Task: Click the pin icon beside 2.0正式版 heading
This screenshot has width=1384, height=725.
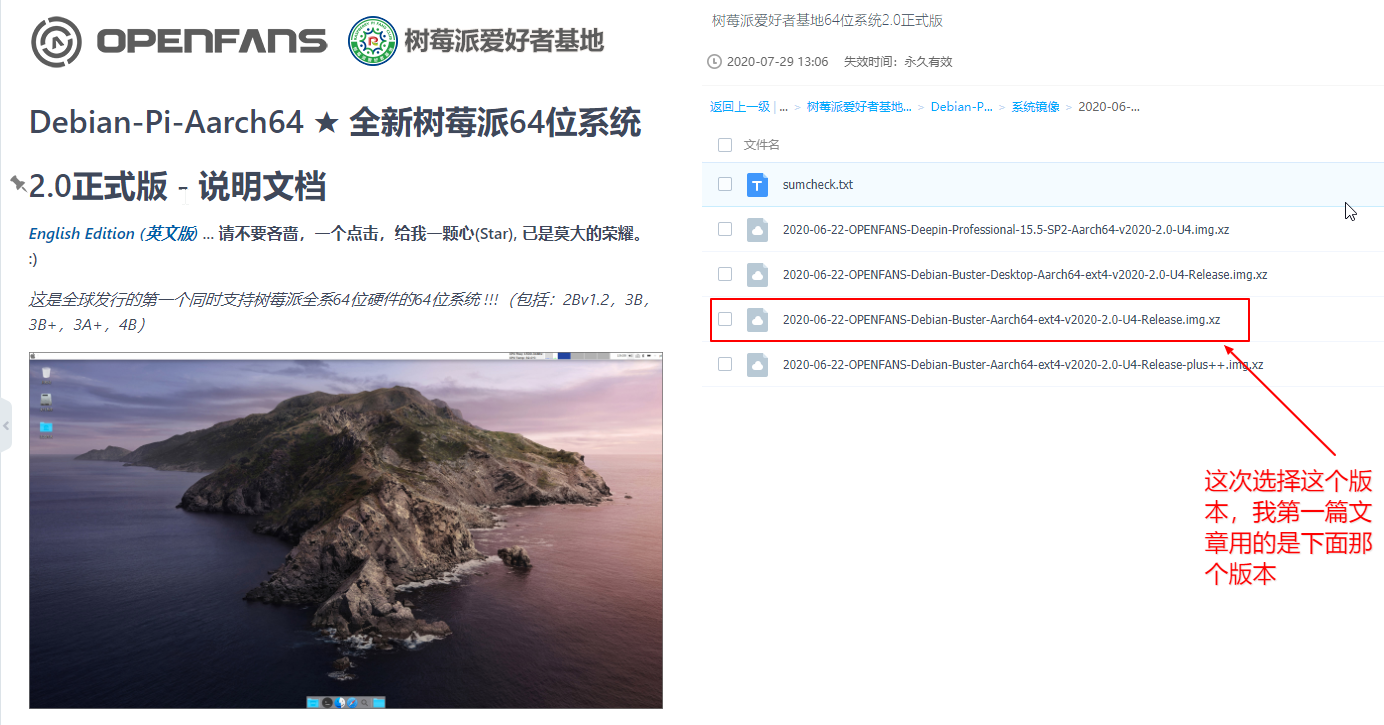Action: (x=18, y=184)
